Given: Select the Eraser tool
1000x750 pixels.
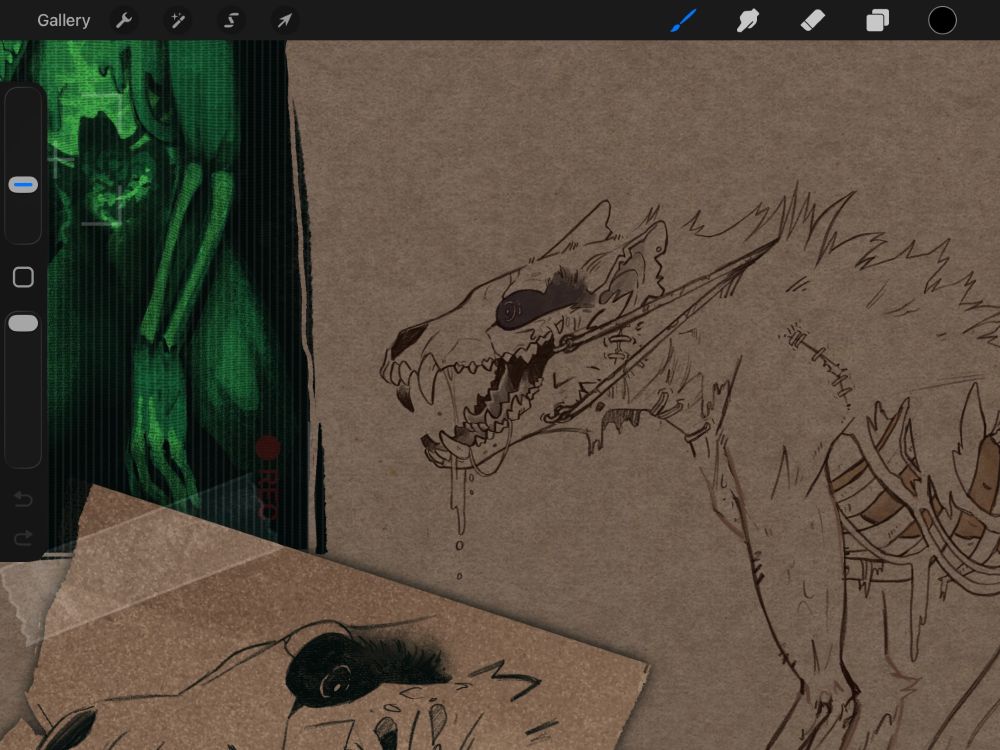Looking at the screenshot, I should tap(813, 20).
